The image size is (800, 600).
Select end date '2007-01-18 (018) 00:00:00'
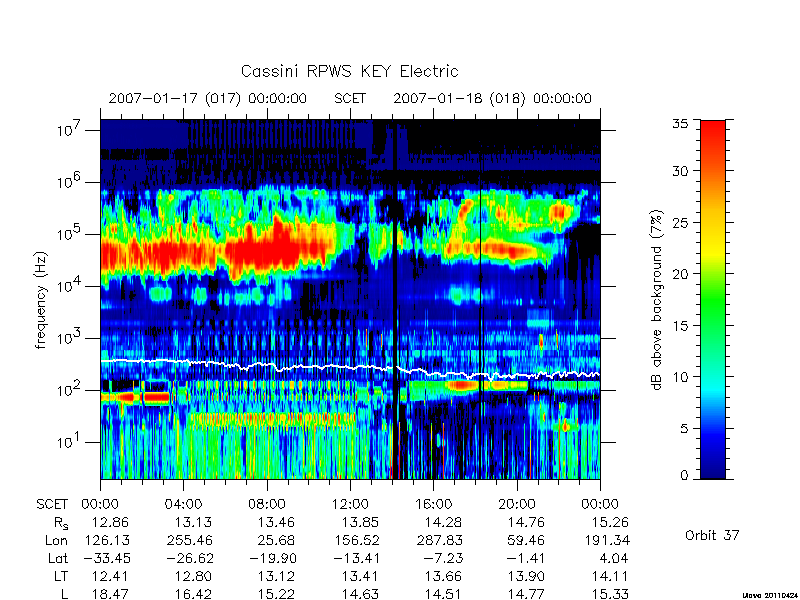click(492, 98)
